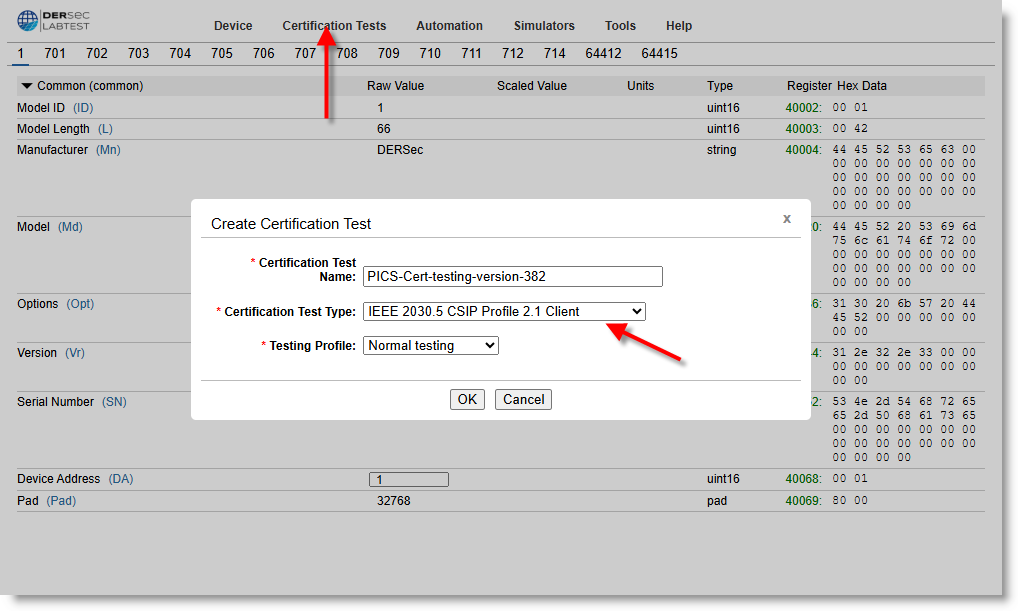Switch to model tab 714
Image resolution: width=1018 pixels, height=611 pixels.
(554, 54)
